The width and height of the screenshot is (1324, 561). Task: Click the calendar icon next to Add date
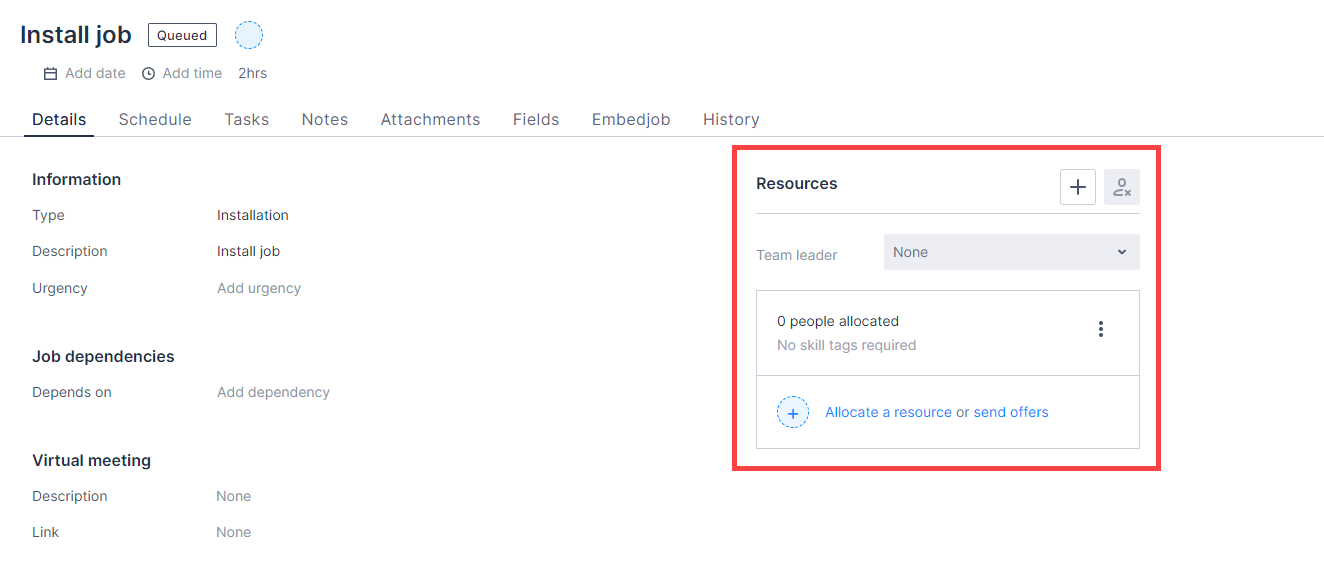[50, 73]
